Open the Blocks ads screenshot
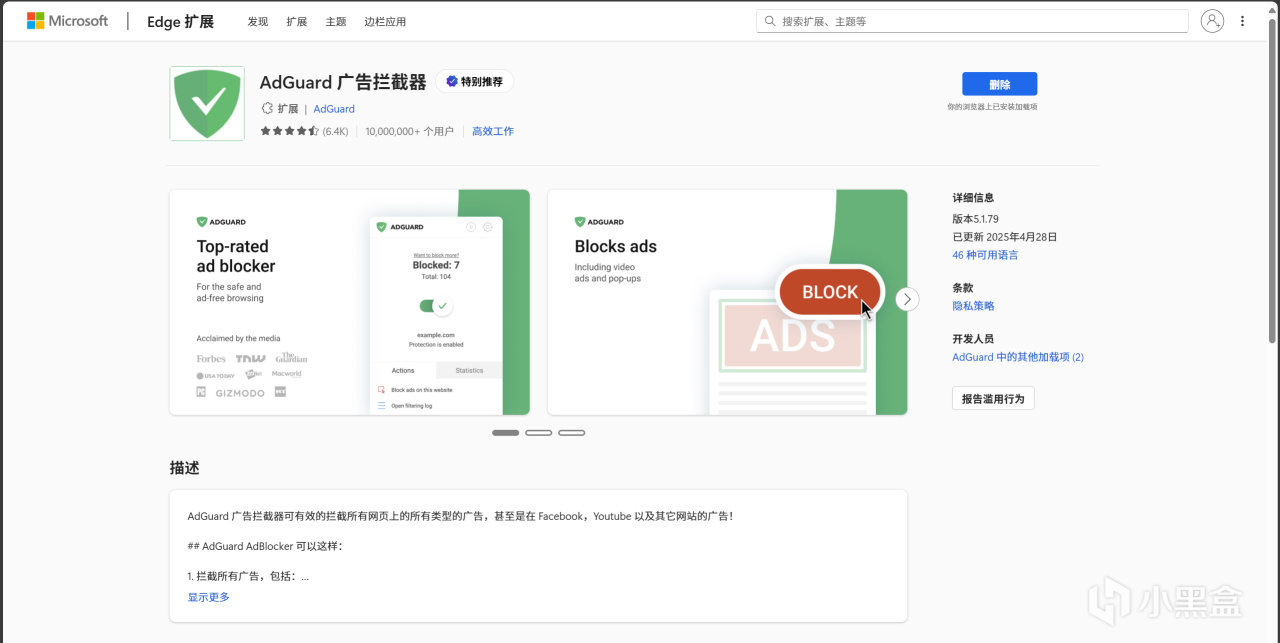The image size is (1280, 643). (x=727, y=302)
